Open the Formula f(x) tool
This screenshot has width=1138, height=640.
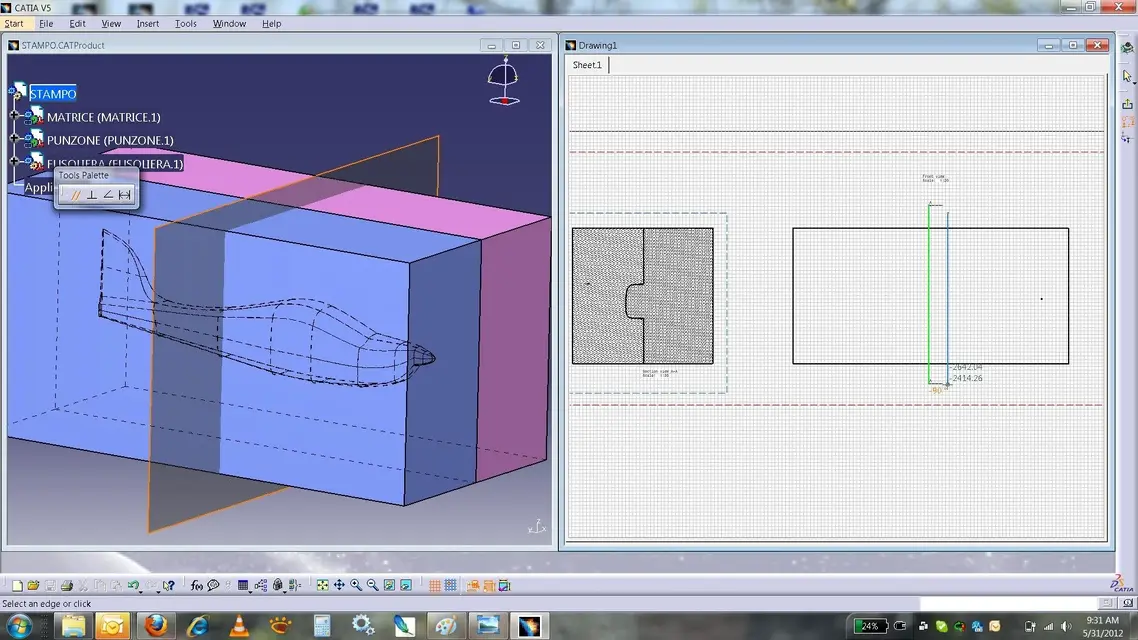click(x=197, y=586)
